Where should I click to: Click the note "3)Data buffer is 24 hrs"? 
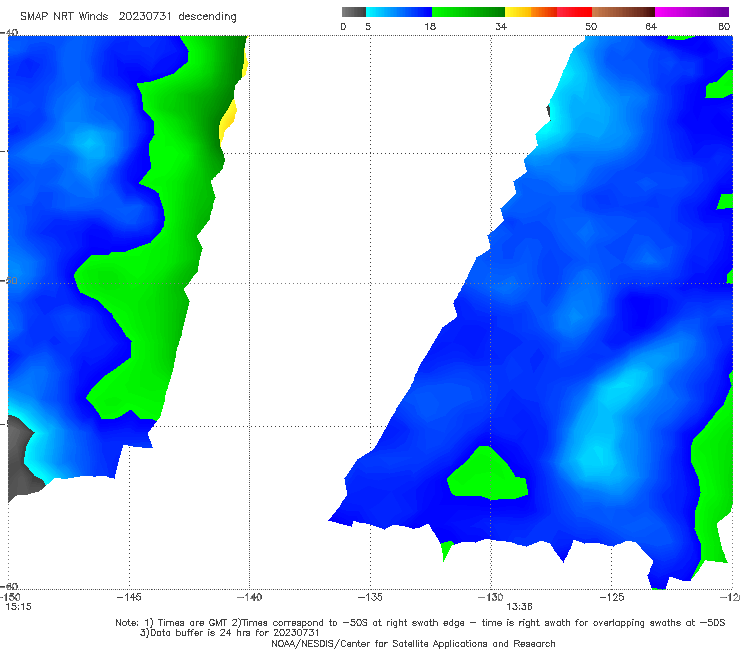230,633
